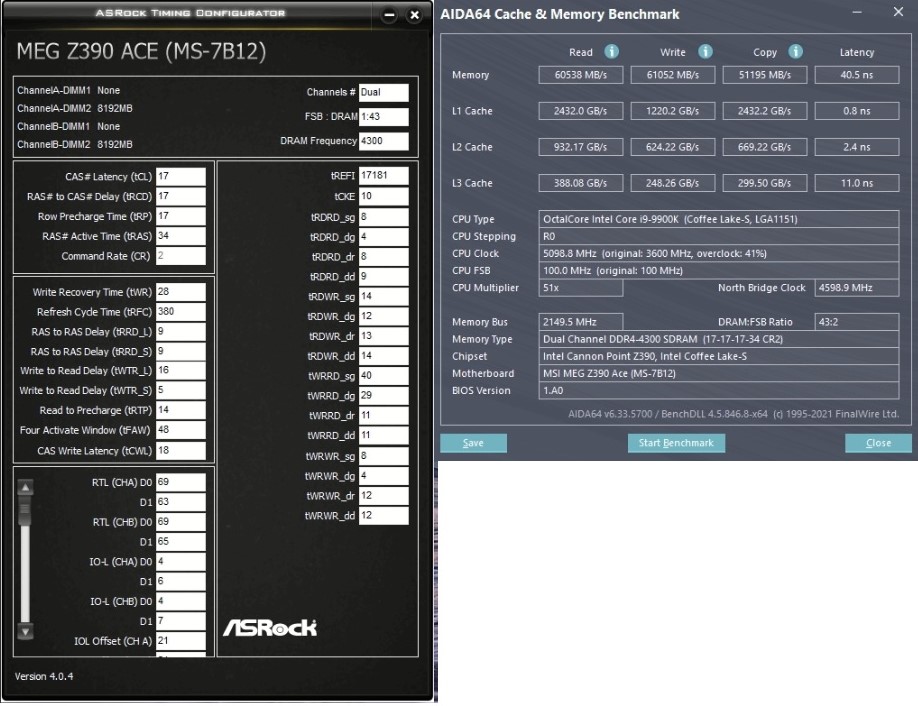Click the Memory Type DDR4-4300 field

click(718, 339)
